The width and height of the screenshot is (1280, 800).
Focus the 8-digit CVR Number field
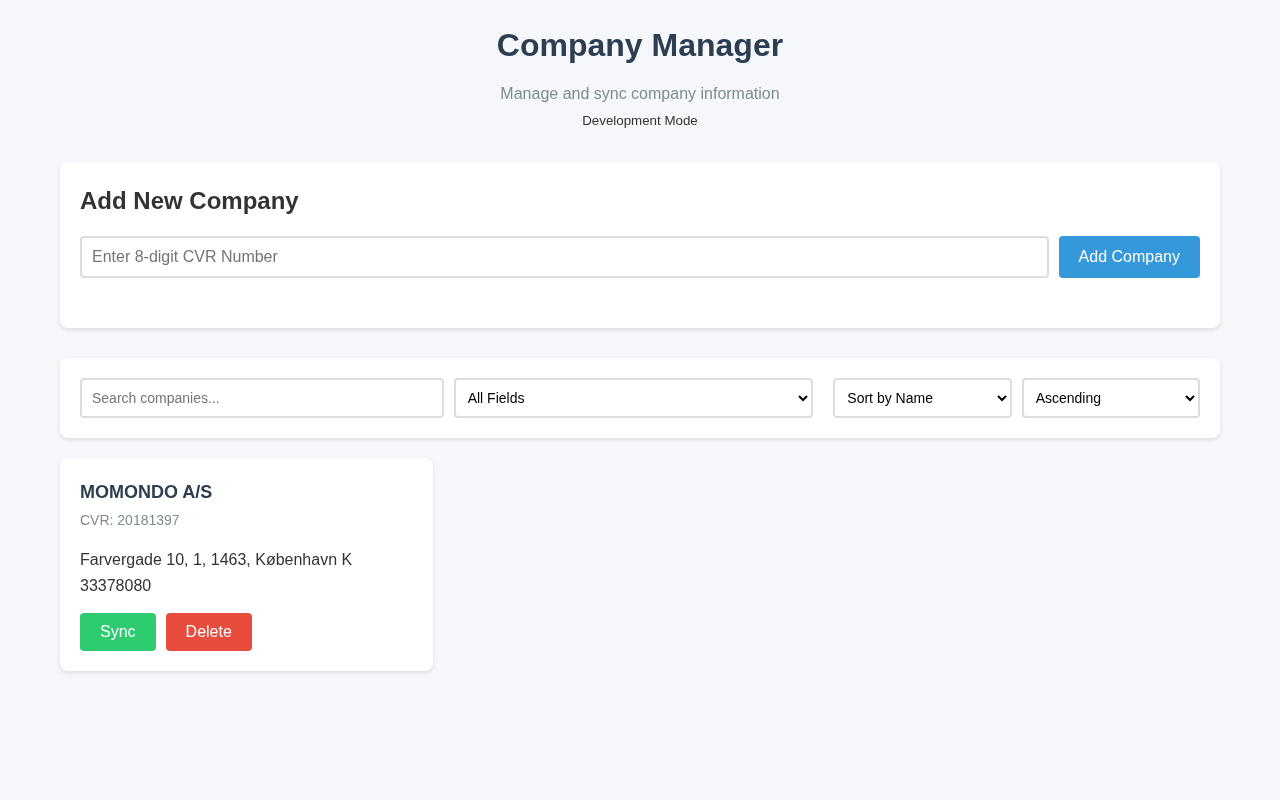(564, 257)
